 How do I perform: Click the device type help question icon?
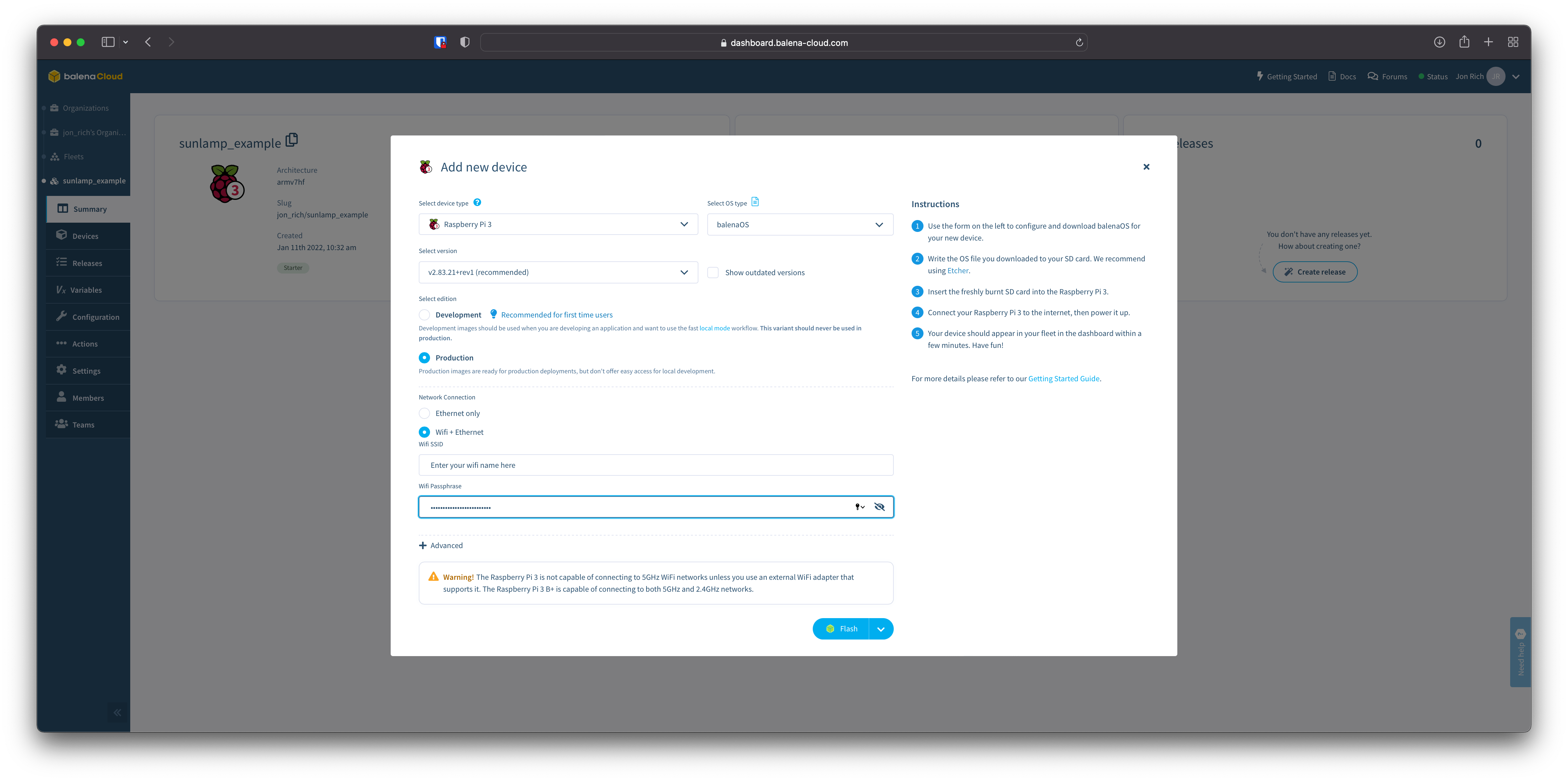click(x=477, y=203)
